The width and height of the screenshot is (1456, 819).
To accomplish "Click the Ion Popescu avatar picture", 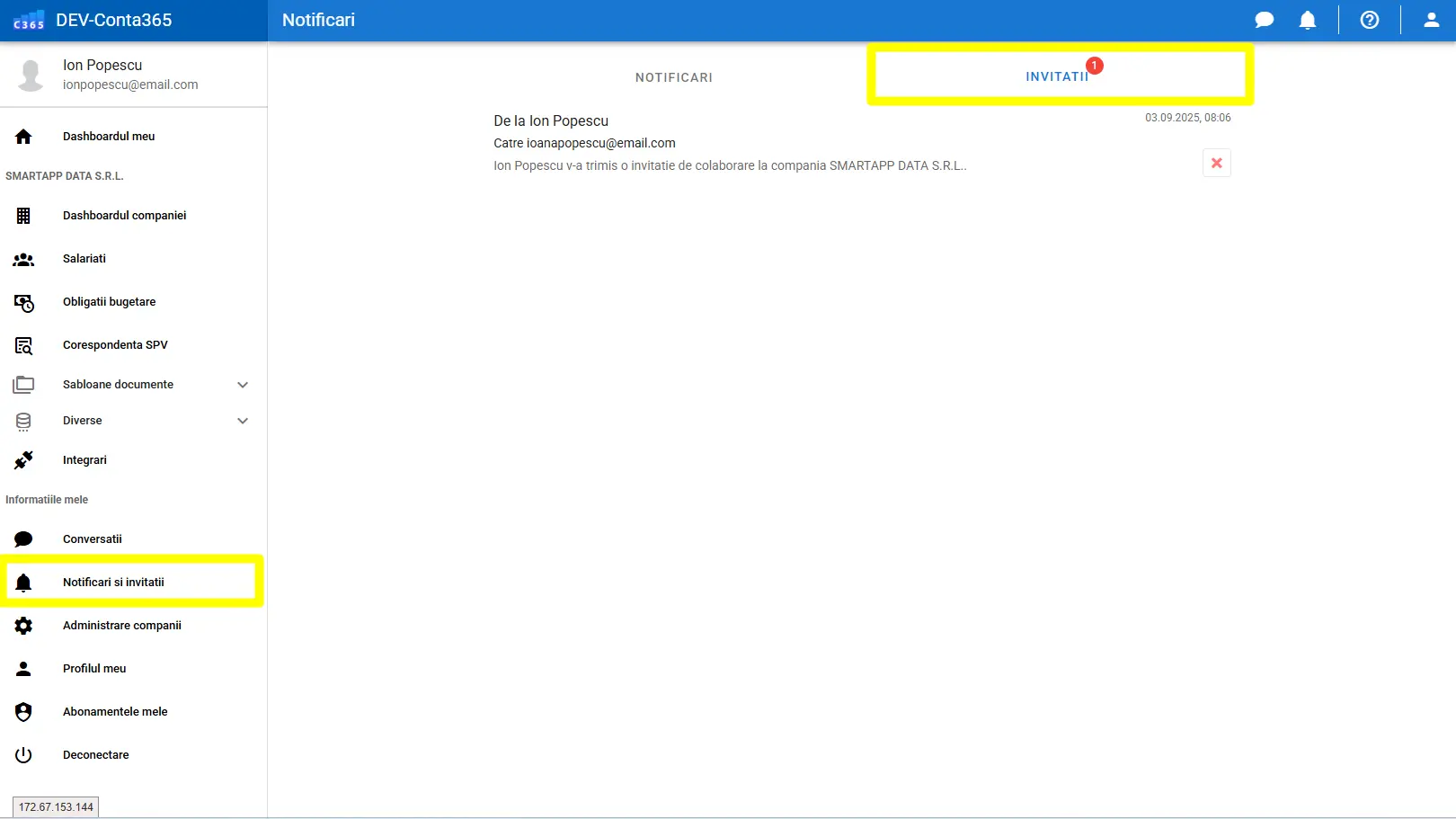I will pyautogui.click(x=31, y=75).
